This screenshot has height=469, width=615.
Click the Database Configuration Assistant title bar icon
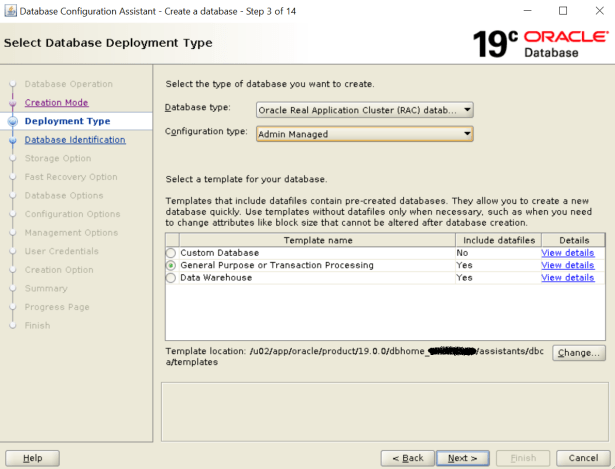(x=10, y=10)
